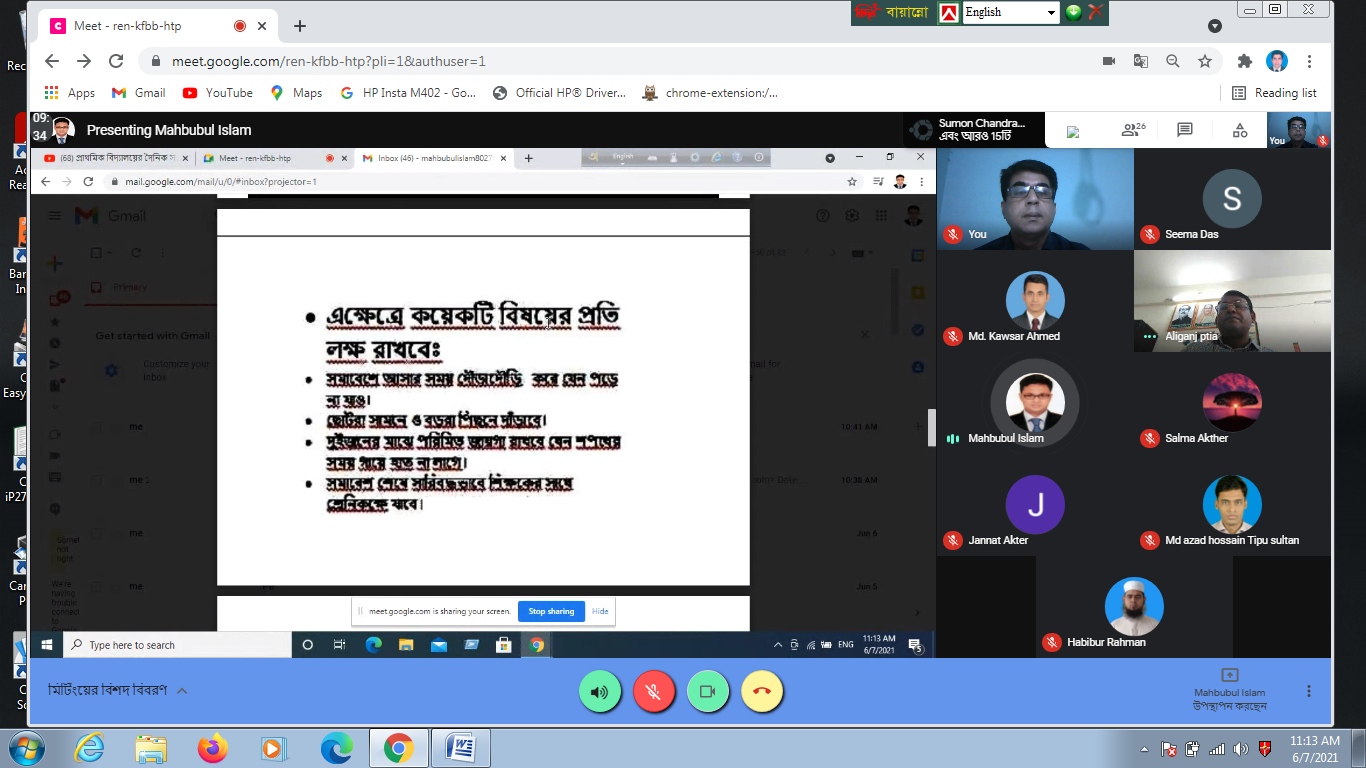
Task: Toggle the camera button in Meet controls
Action: (x=708, y=691)
